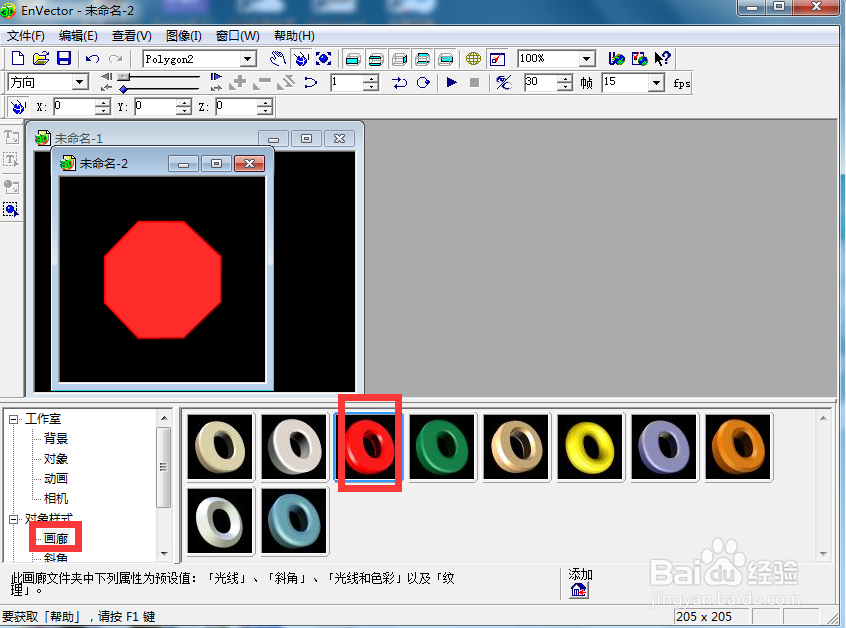This screenshot has height=628, width=846.
Task: Toggle the front bevel face button
Action: click(376, 59)
